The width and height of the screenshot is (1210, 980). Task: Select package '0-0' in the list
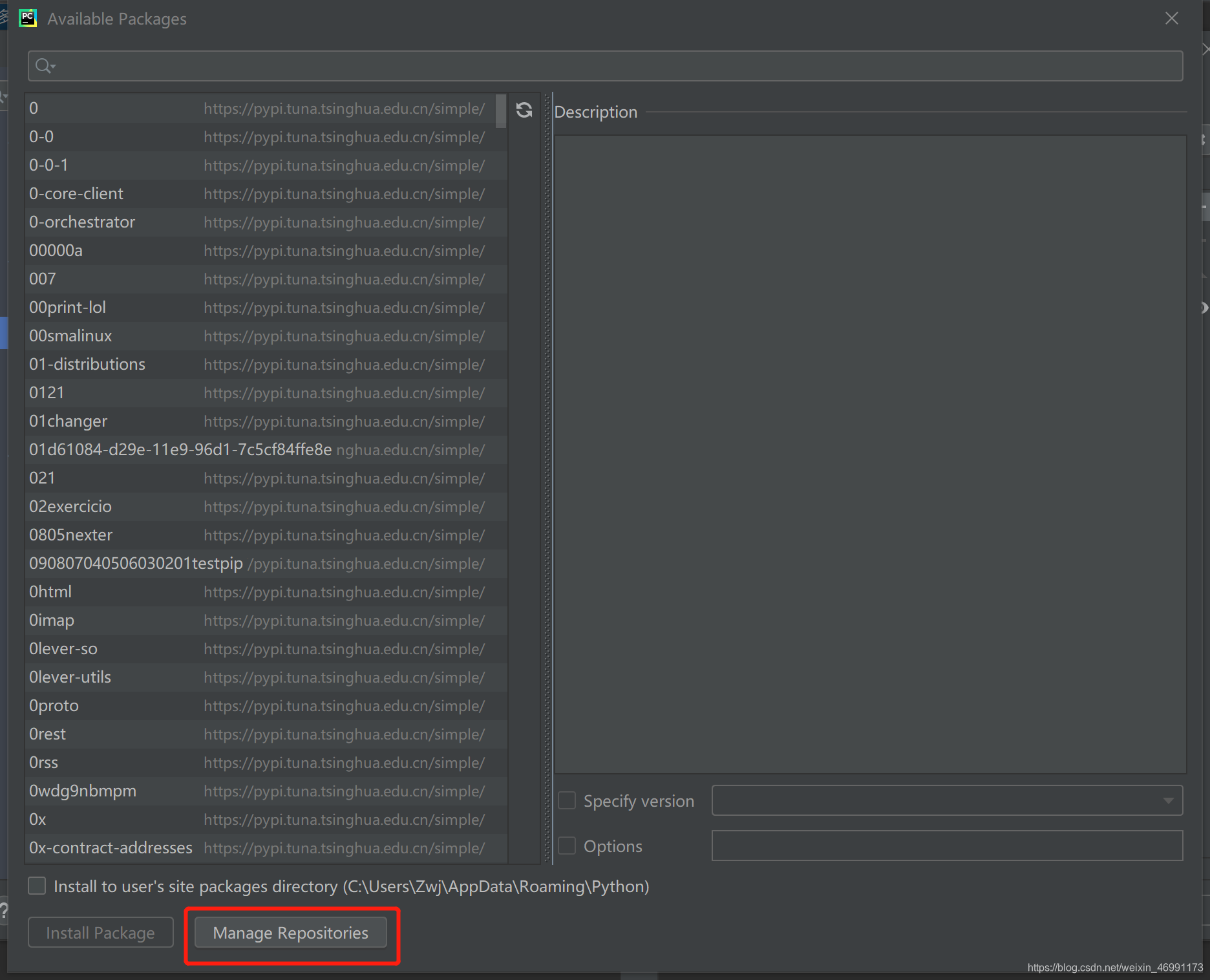[x=266, y=137]
